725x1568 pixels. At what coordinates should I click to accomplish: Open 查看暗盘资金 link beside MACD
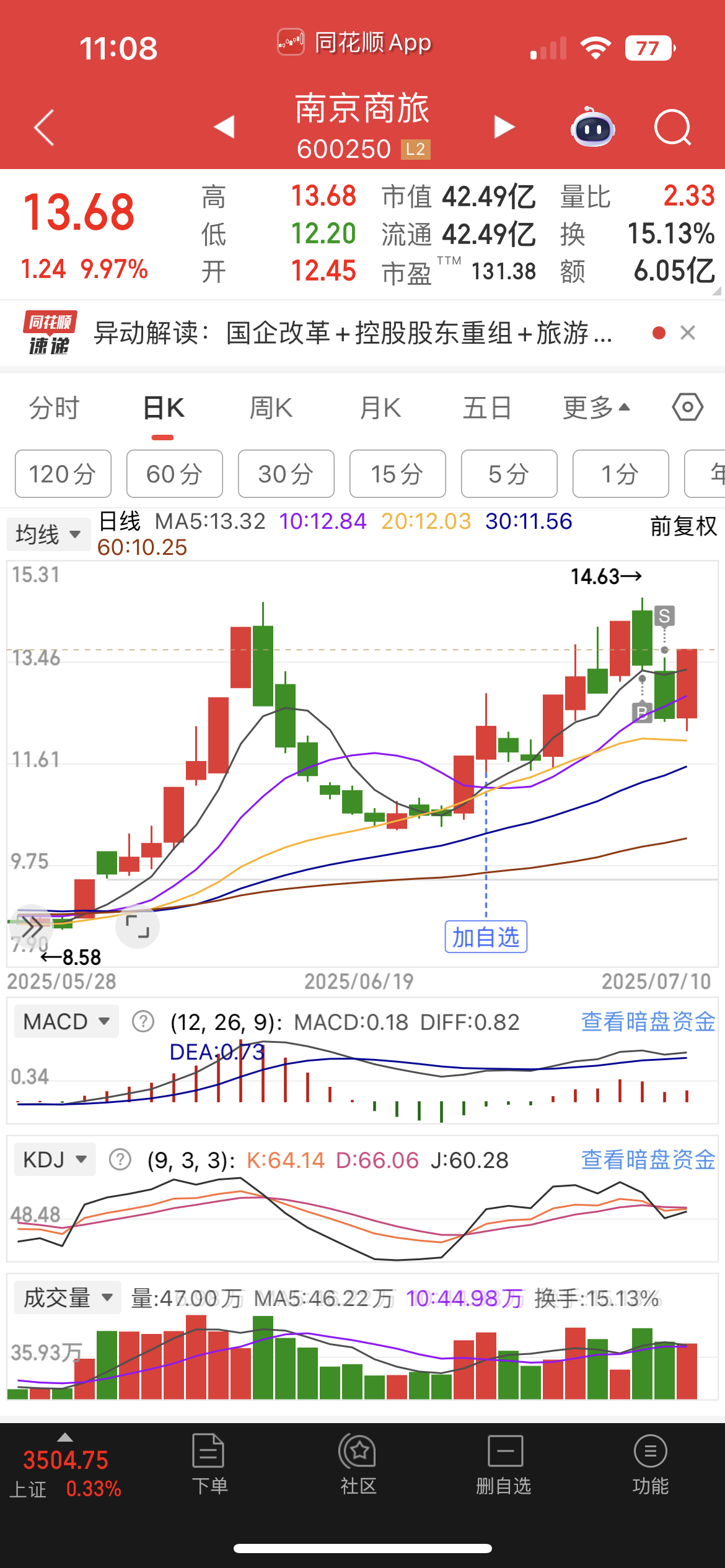648,1021
